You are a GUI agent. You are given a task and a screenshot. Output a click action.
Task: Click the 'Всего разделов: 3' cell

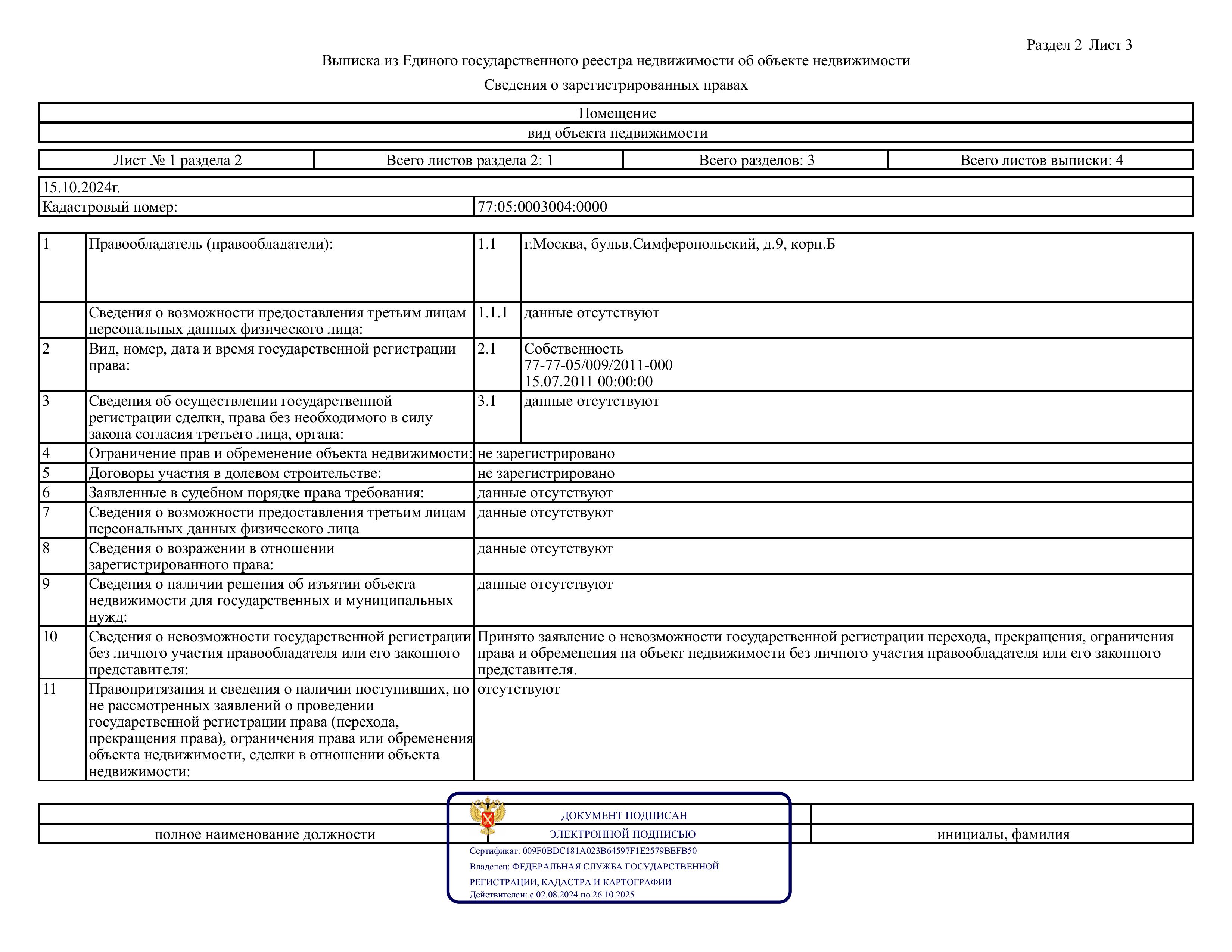click(756, 160)
